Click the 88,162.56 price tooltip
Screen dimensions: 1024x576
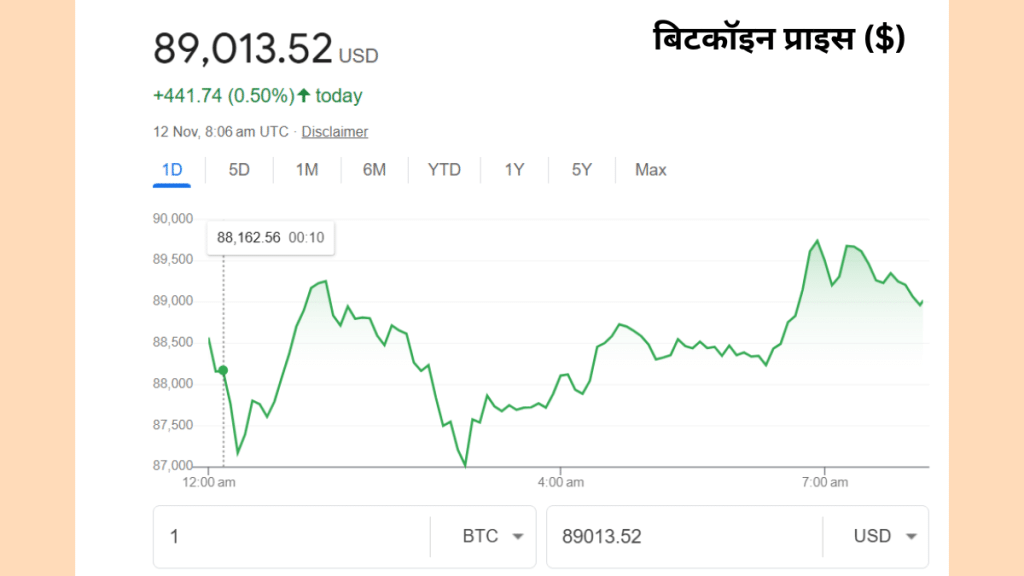270,238
